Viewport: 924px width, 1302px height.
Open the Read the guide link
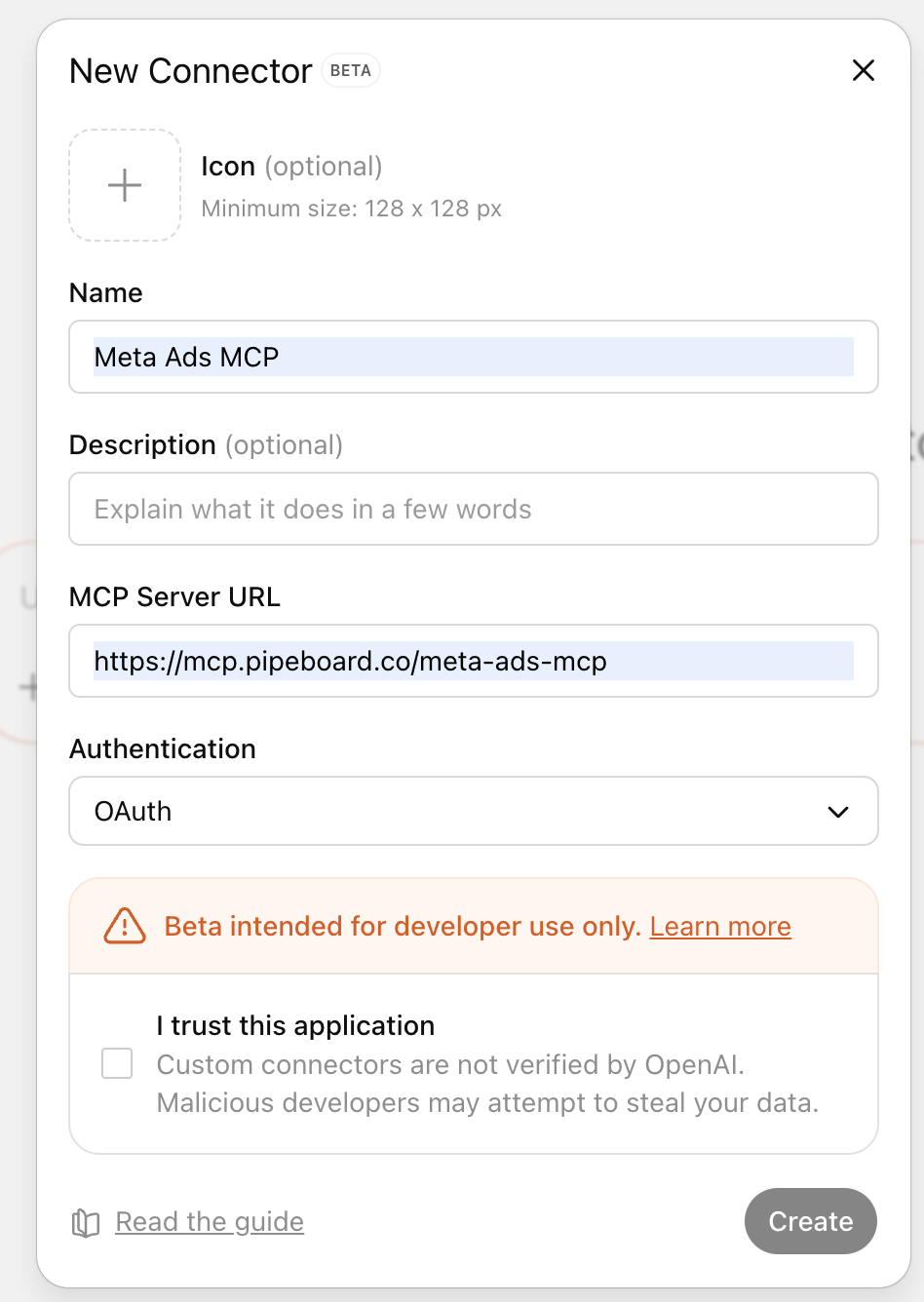210,1221
